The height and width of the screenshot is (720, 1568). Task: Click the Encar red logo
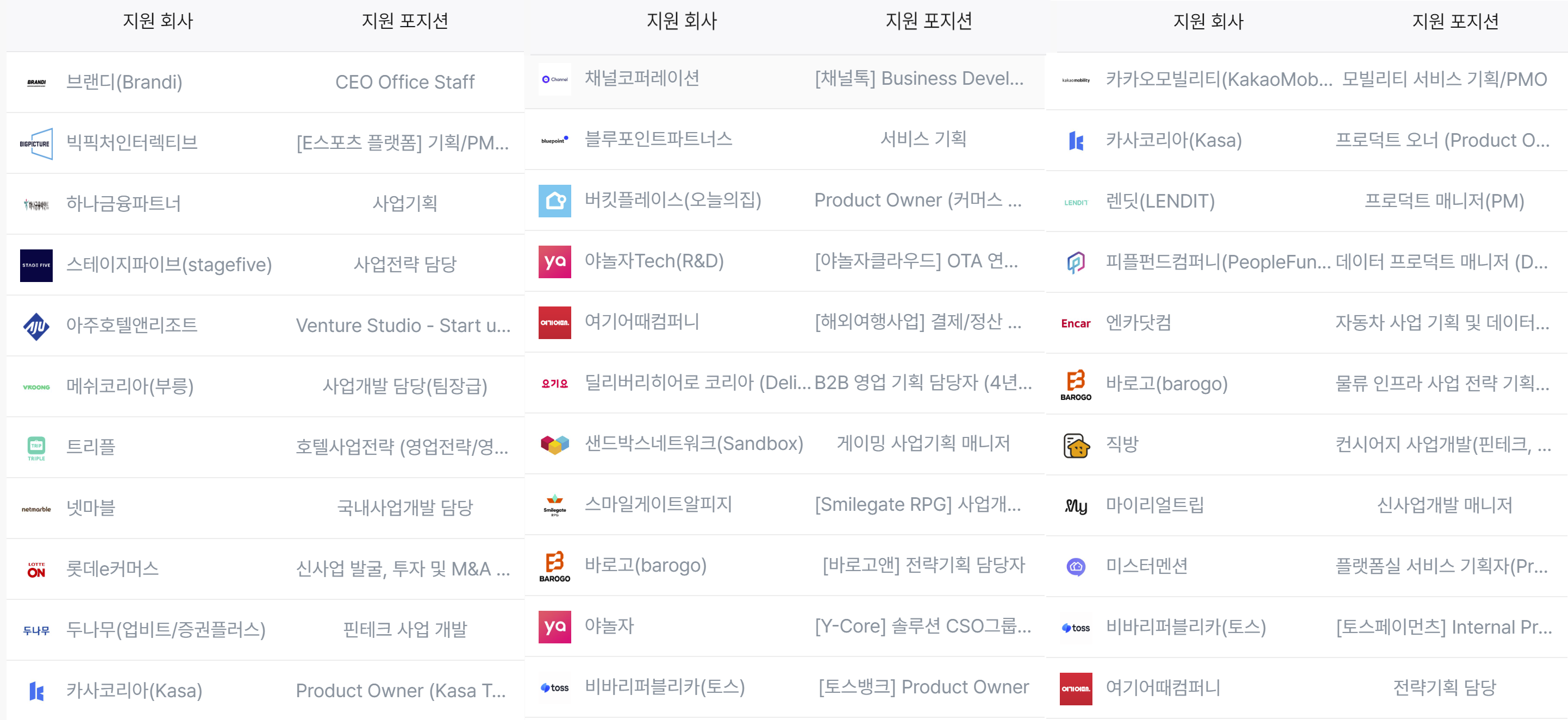click(1076, 324)
